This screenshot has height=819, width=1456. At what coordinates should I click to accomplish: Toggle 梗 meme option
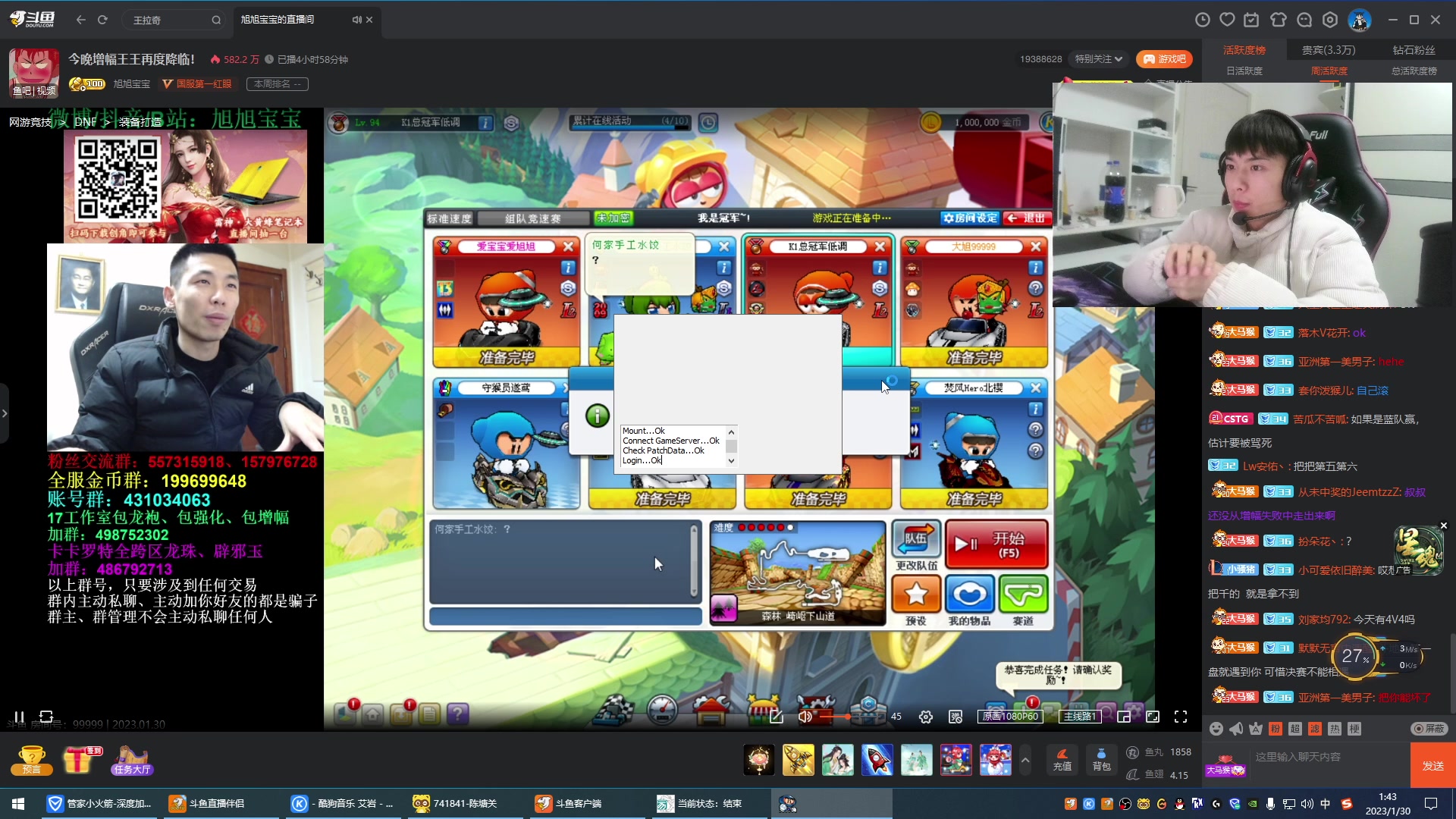[x=1354, y=729]
